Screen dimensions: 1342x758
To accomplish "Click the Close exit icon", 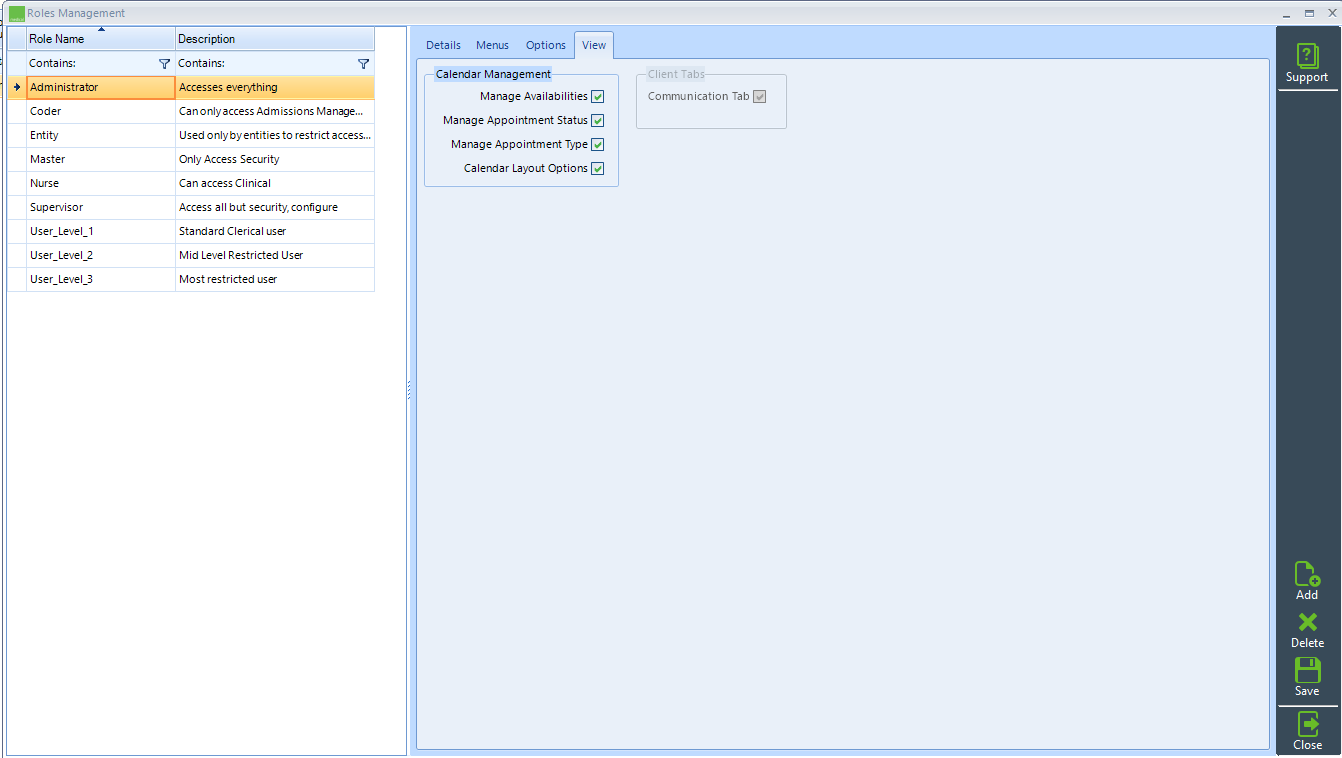I will (1307, 724).
